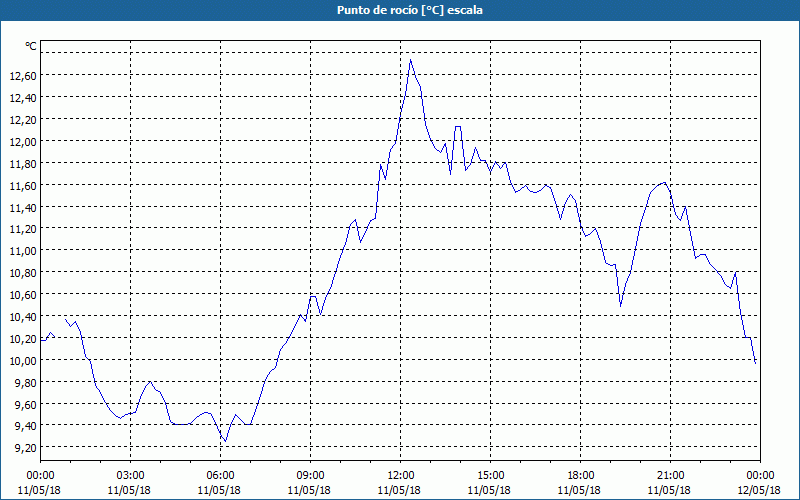This screenshot has height=500, width=800.
Task: Click the 11,60 axis value
Action: pos(23,185)
